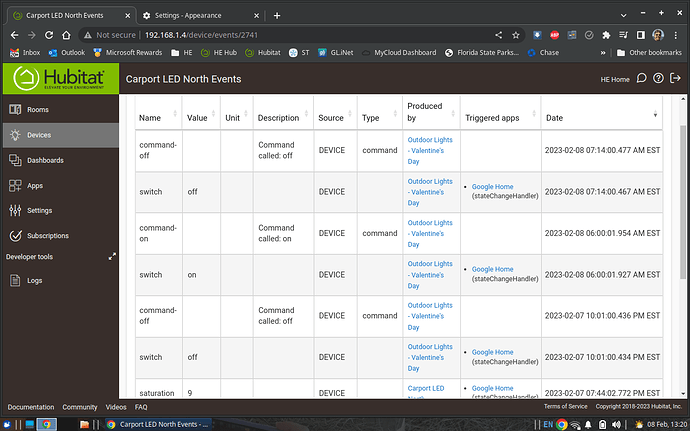Viewport: 690px width, 431px height.
Task: Open the MyCloud Dashboard bookmark
Action: [399, 52]
